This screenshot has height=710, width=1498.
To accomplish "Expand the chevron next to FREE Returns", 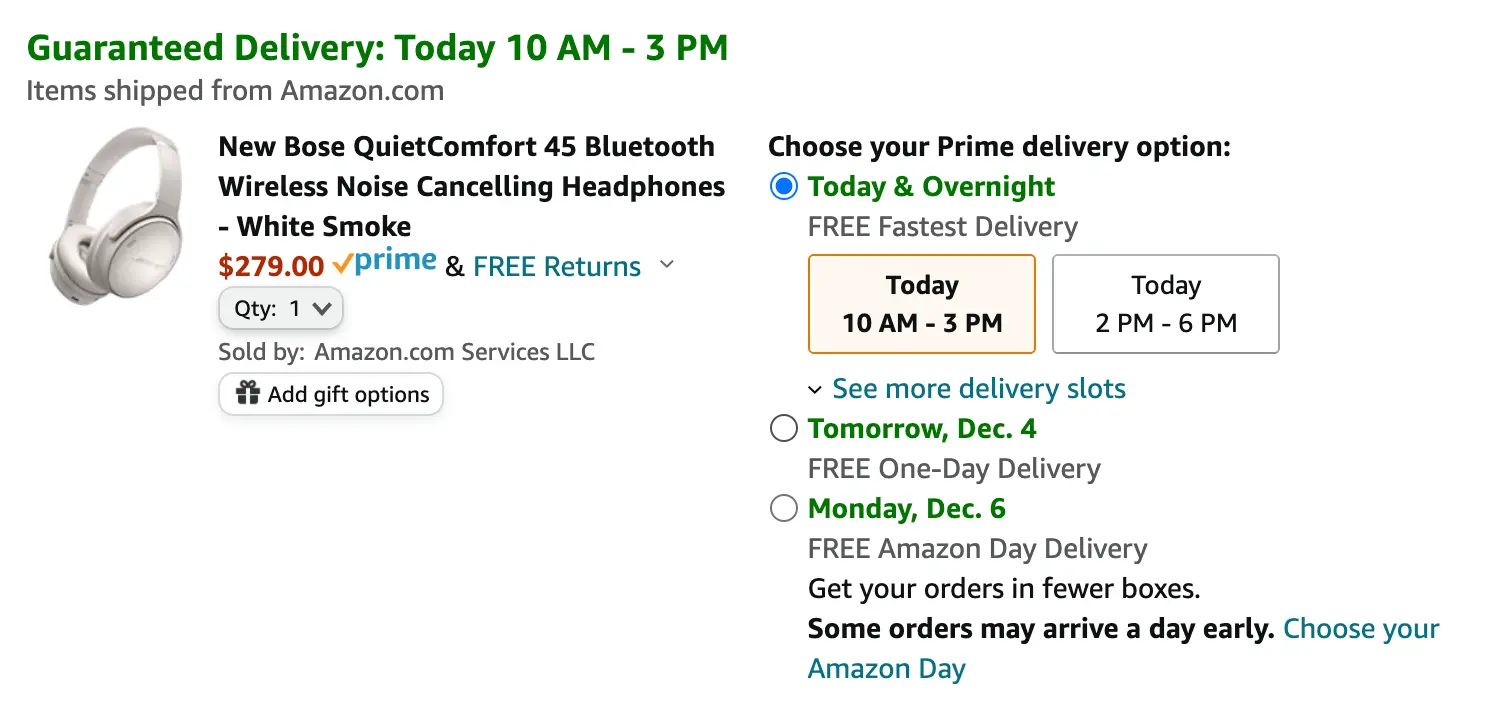I will point(667,266).
